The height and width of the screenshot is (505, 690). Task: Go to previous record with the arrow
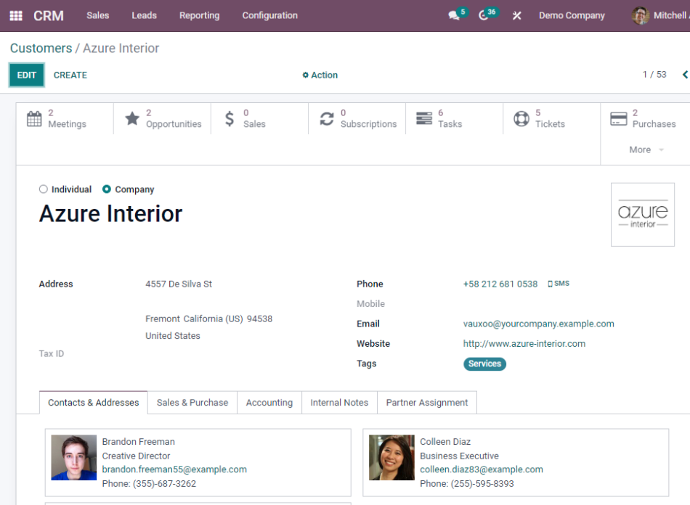685,75
